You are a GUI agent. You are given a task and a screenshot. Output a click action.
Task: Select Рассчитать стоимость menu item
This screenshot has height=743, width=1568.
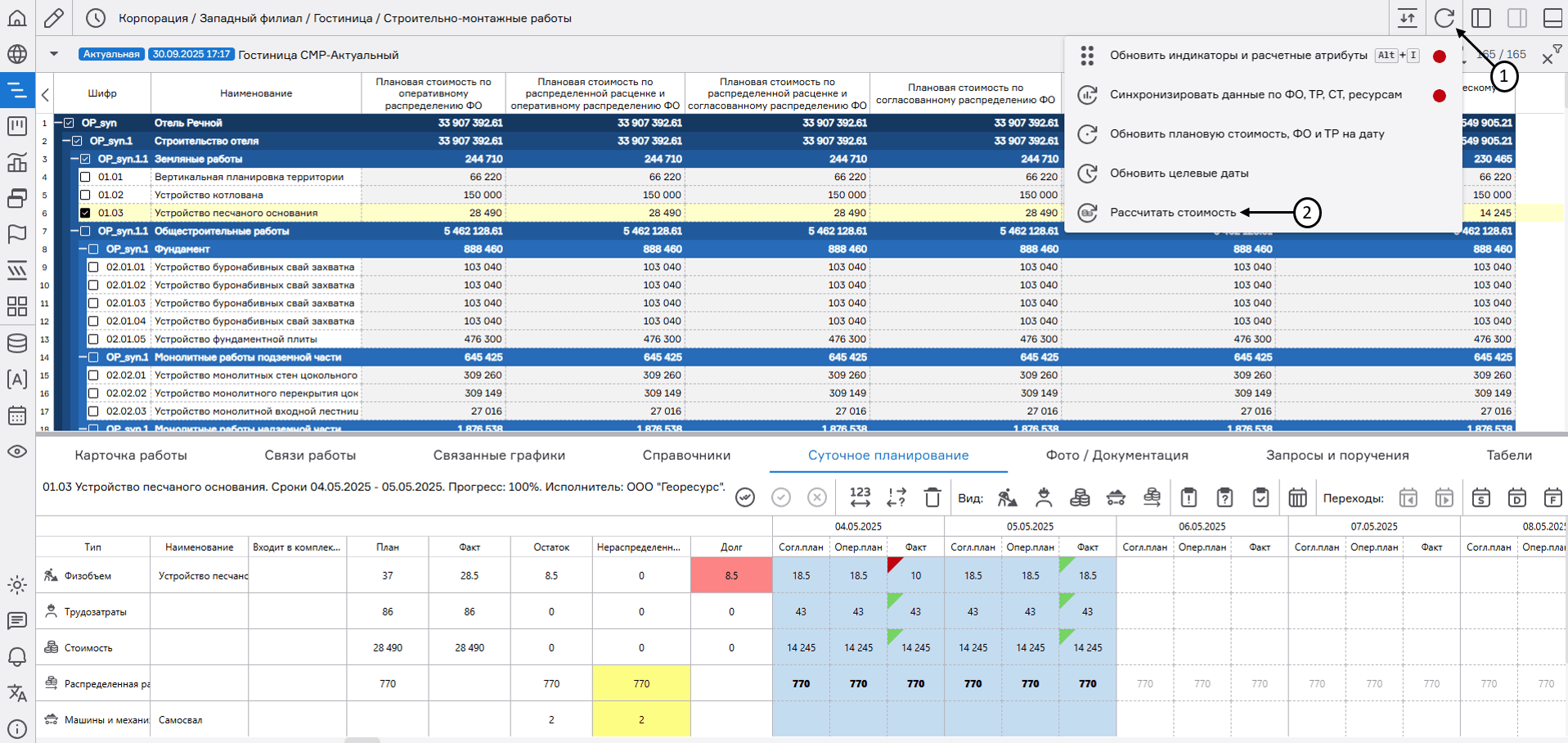pos(1172,213)
